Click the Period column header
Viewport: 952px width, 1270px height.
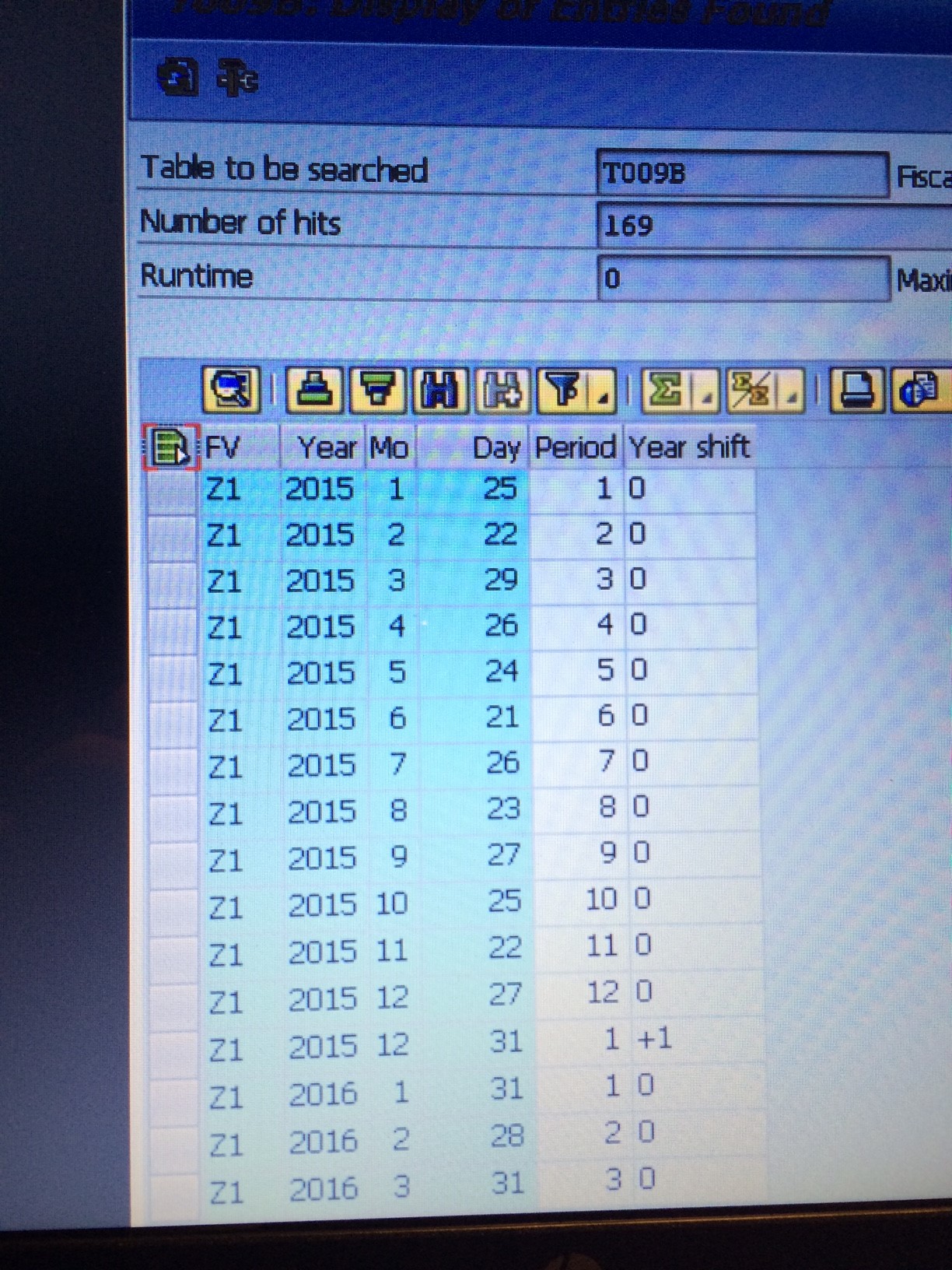(576, 447)
